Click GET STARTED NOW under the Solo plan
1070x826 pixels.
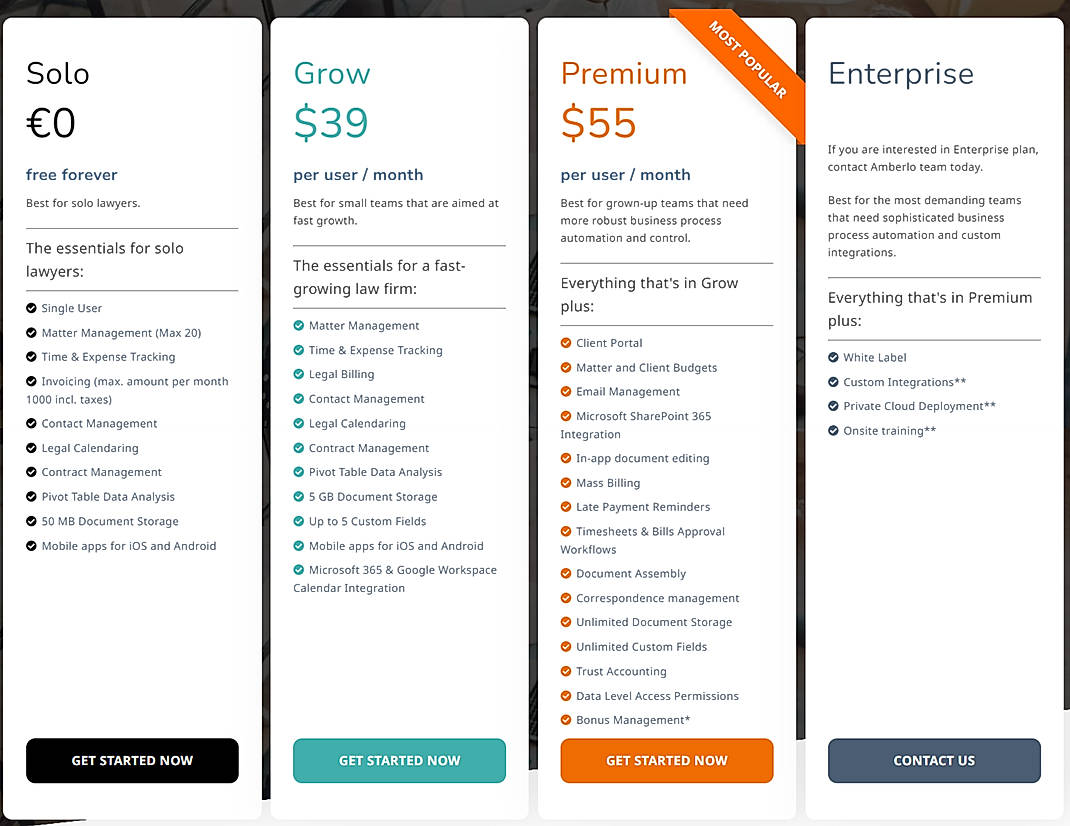coord(131,760)
